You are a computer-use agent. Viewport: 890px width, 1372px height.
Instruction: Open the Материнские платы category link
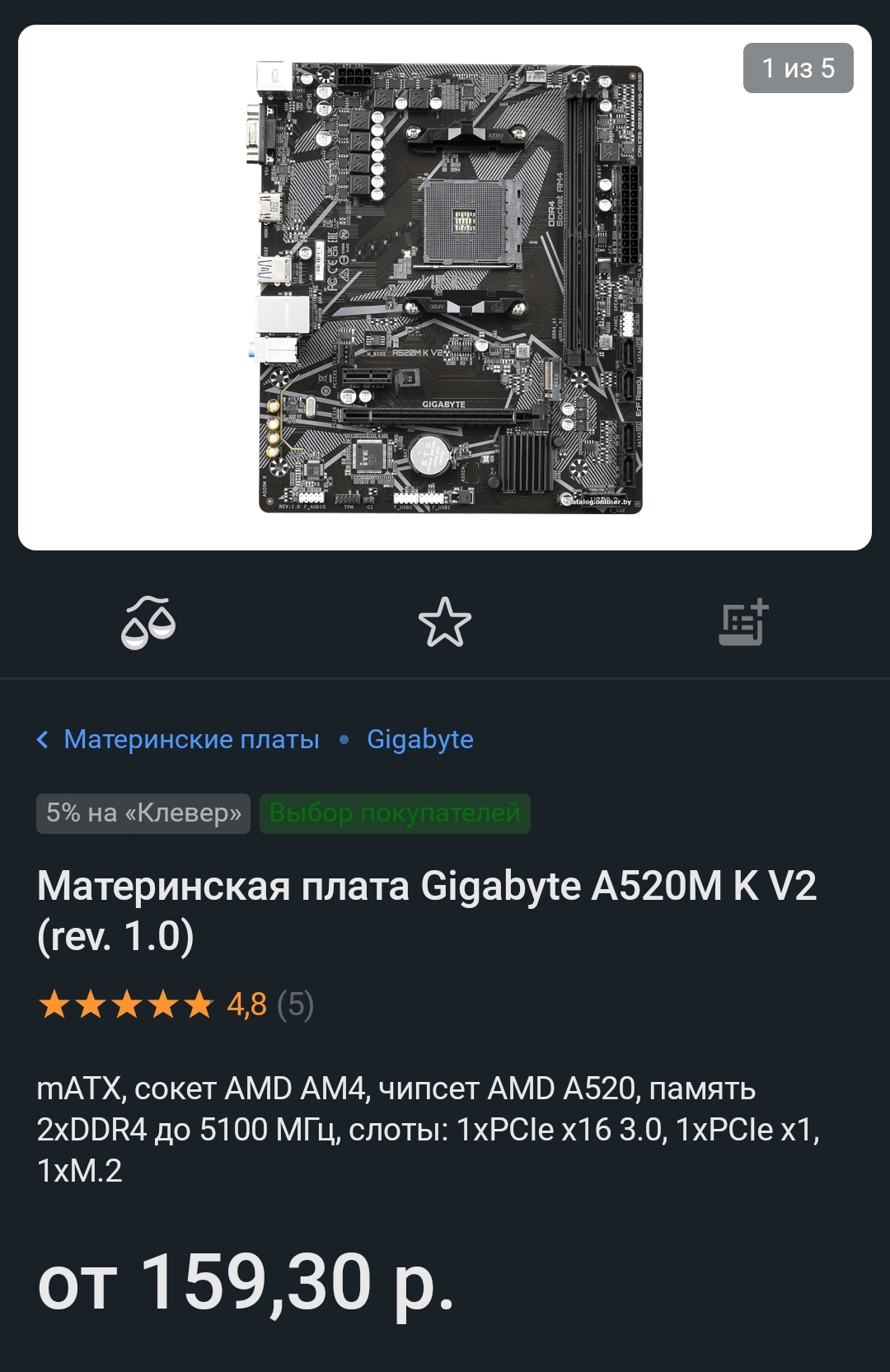coord(191,739)
